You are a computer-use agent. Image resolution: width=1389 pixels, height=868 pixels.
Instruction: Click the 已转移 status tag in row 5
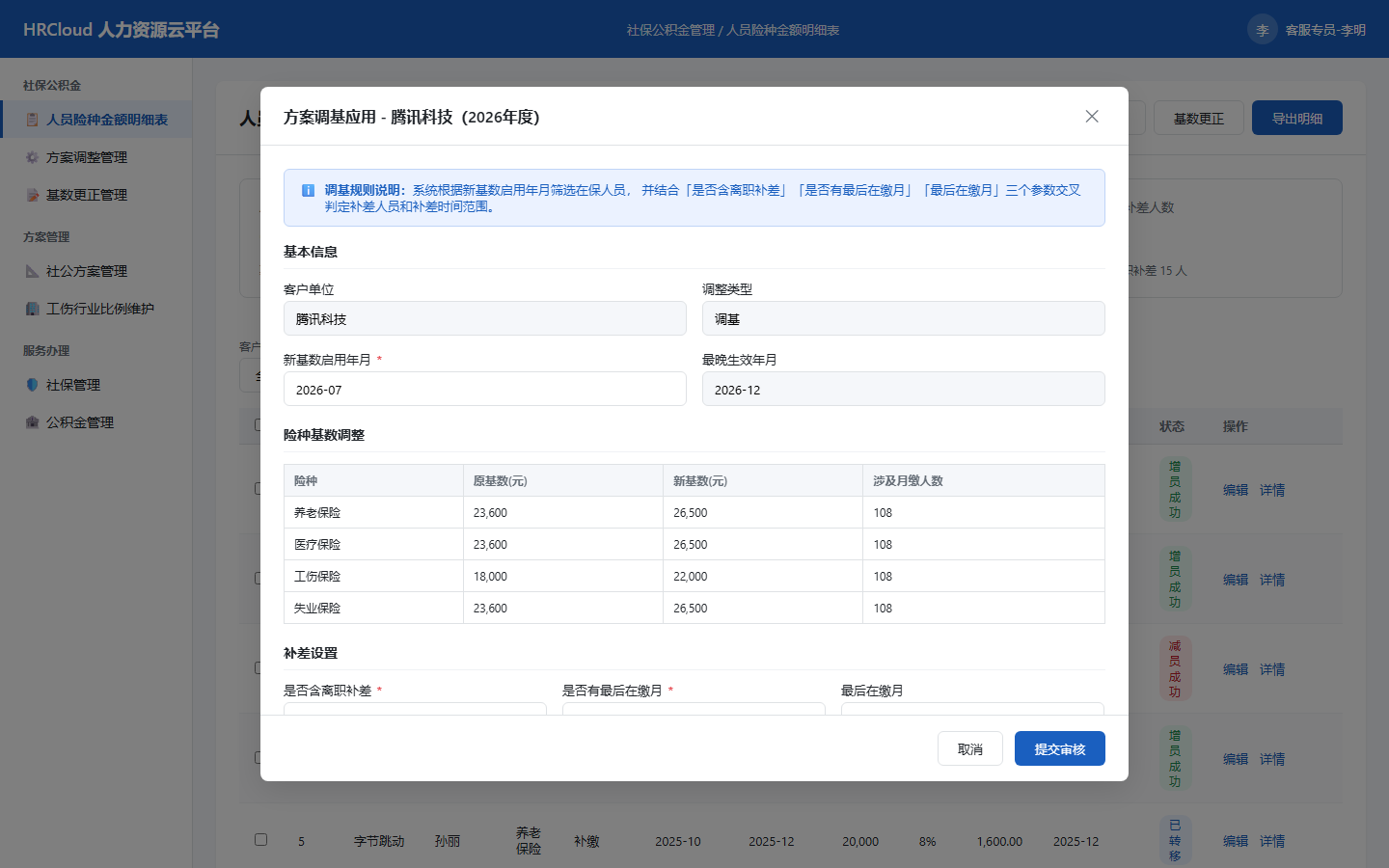click(x=1175, y=840)
